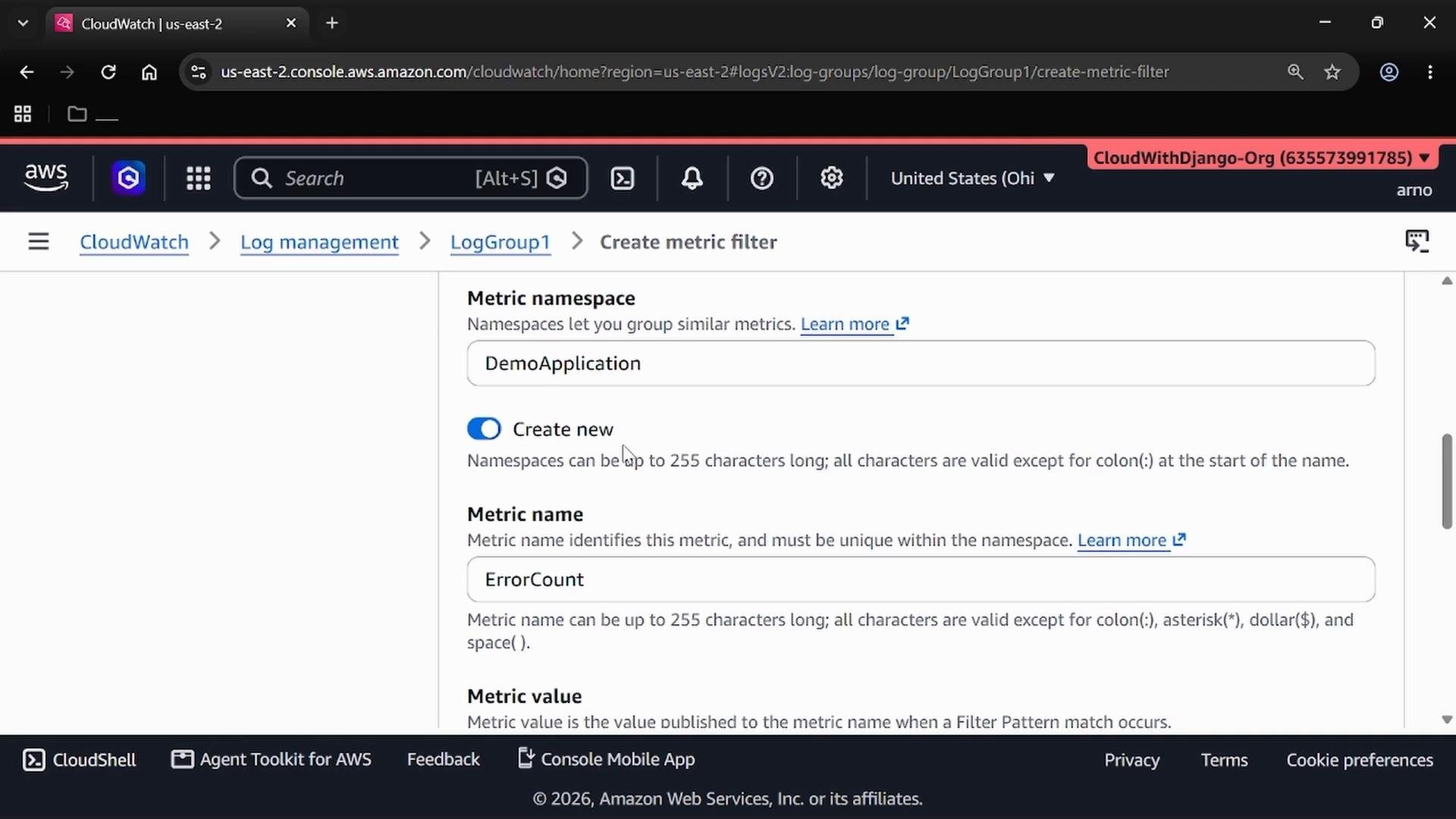1456x819 pixels.
Task: Click the scrollbar down arrow
Action: pos(1447,720)
